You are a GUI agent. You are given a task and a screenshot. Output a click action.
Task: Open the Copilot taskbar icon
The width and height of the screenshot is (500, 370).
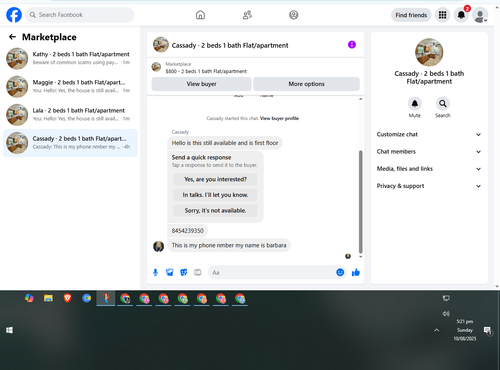[x=29, y=298]
